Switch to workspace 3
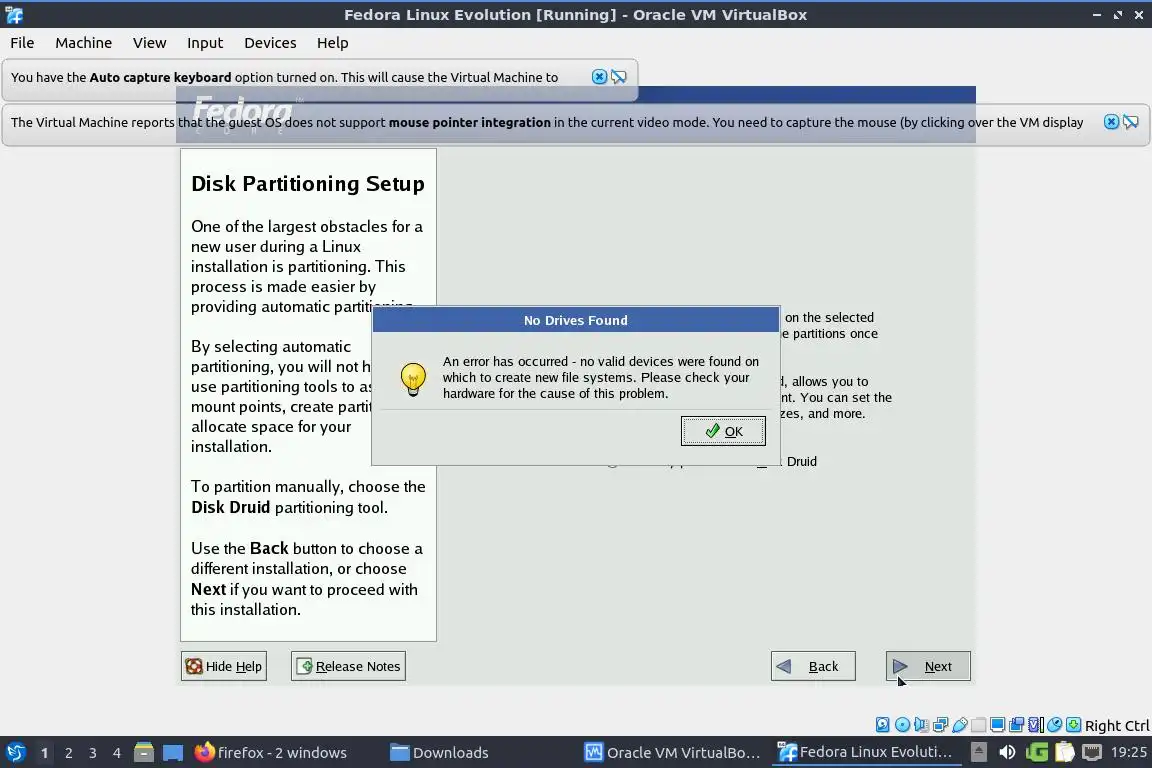Screen dimensions: 1152x768 [93, 753]
